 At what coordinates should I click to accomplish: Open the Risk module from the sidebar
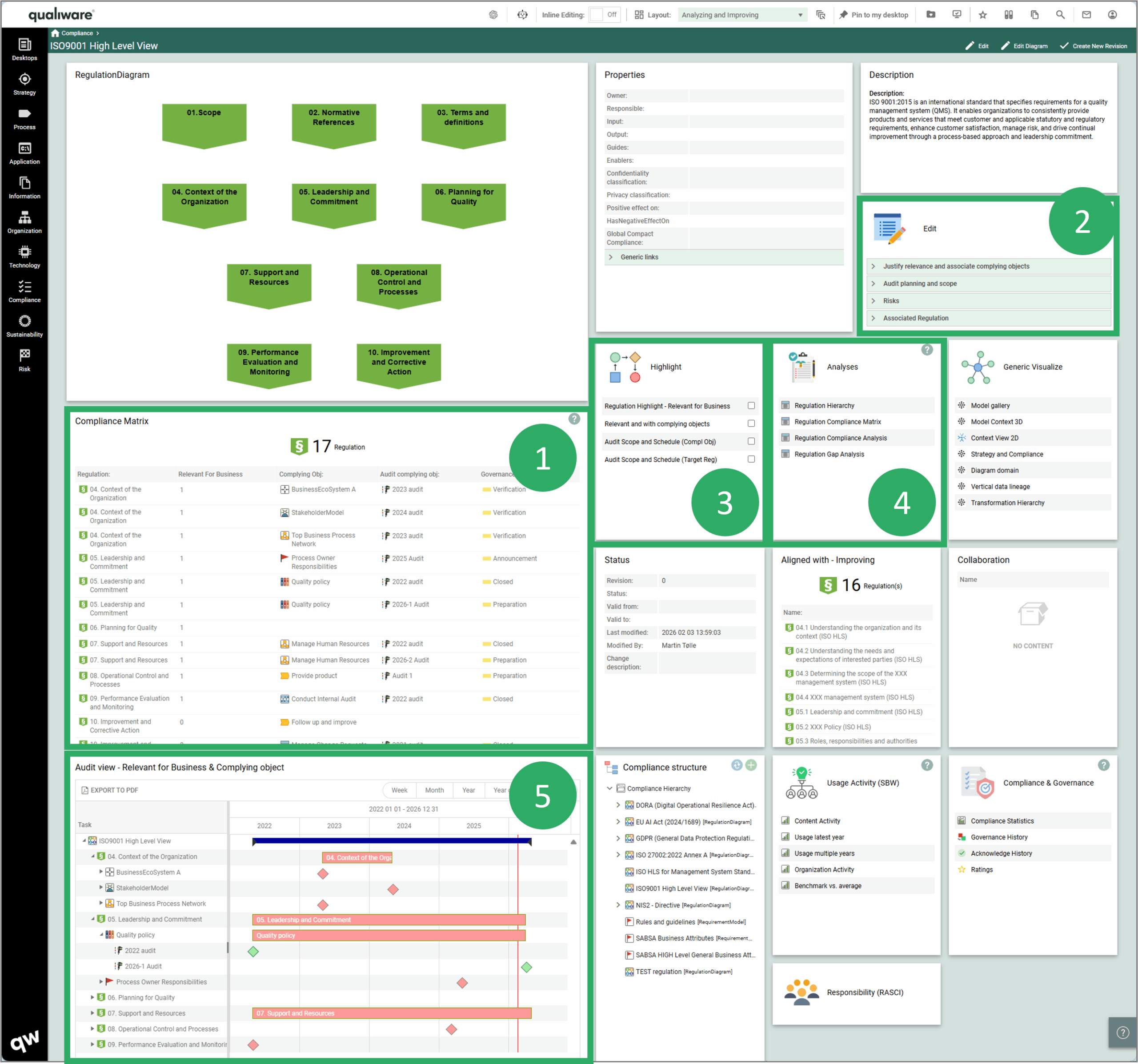pos(24,360)
